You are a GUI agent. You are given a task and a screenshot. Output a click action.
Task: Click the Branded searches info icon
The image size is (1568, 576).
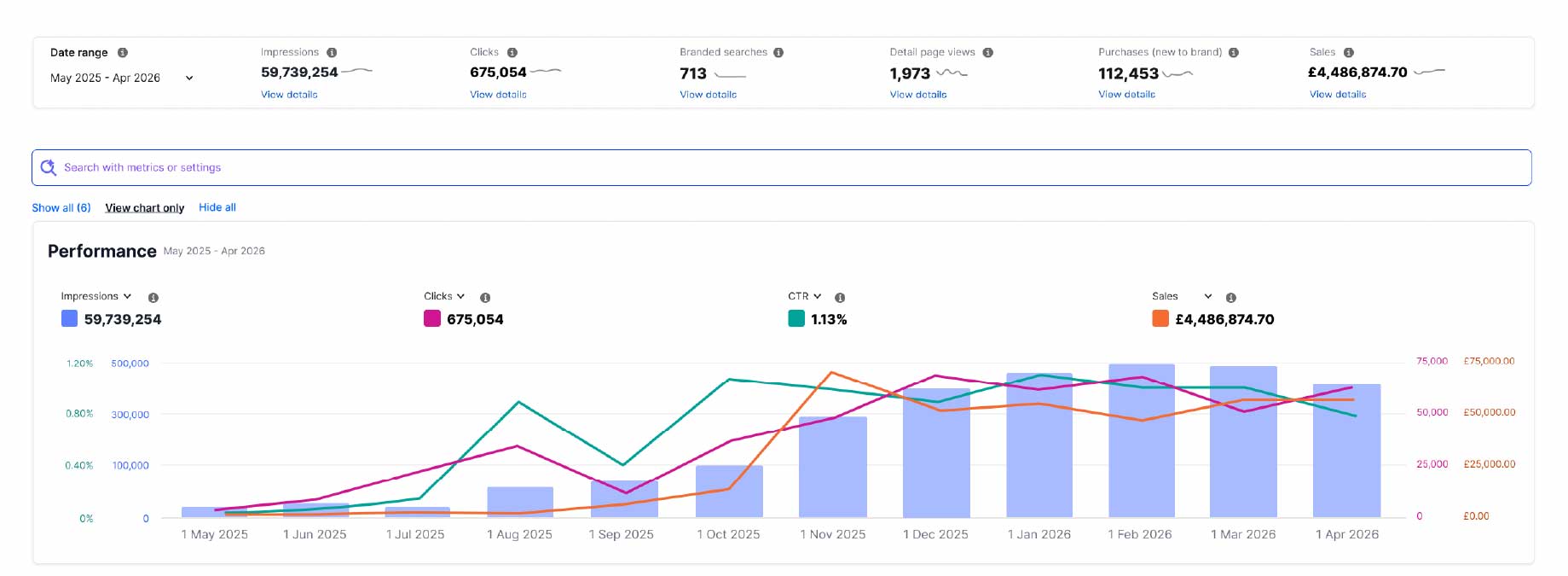778,53
